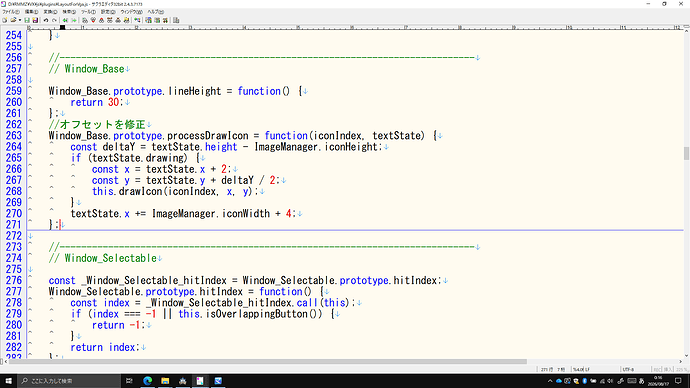This screenshot has width=690, height=388.
Task: Show hidden system tray icons
Action: (x=550, y=381)
